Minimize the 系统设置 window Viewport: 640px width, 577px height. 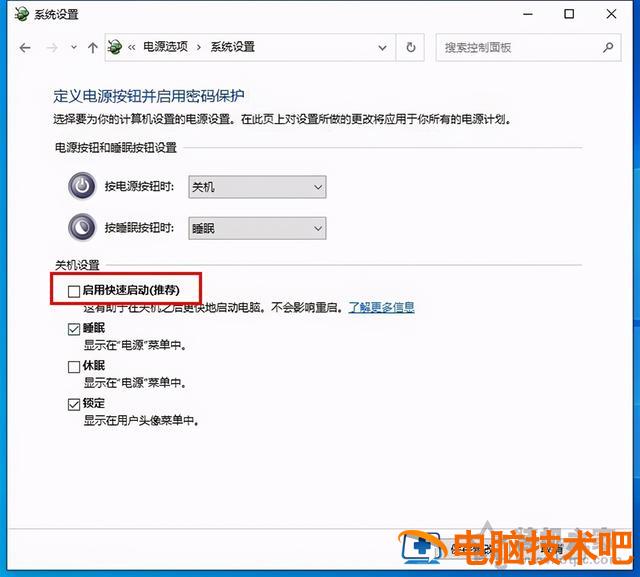(x=528, y=14)
